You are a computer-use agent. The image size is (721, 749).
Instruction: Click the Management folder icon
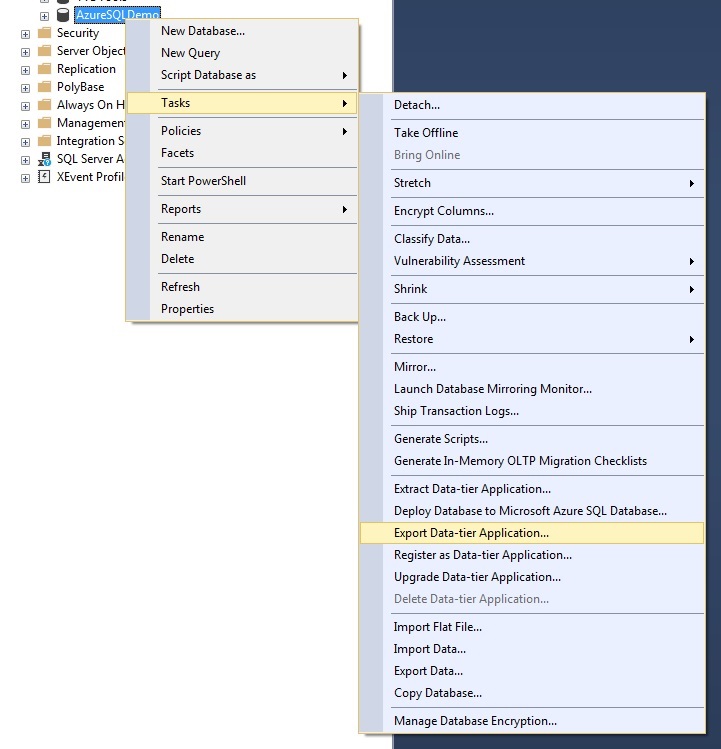click(x=44, y=123)
